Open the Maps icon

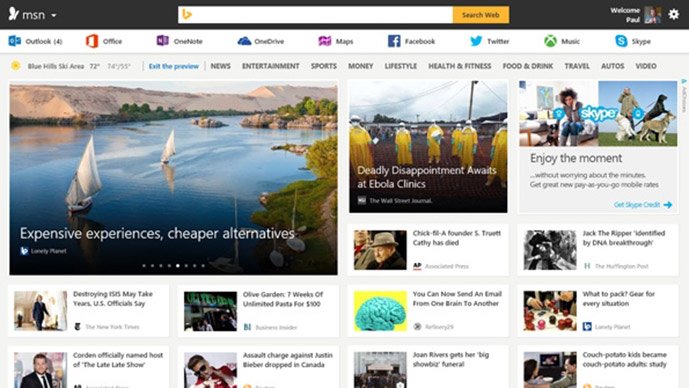tap(325, 41)
